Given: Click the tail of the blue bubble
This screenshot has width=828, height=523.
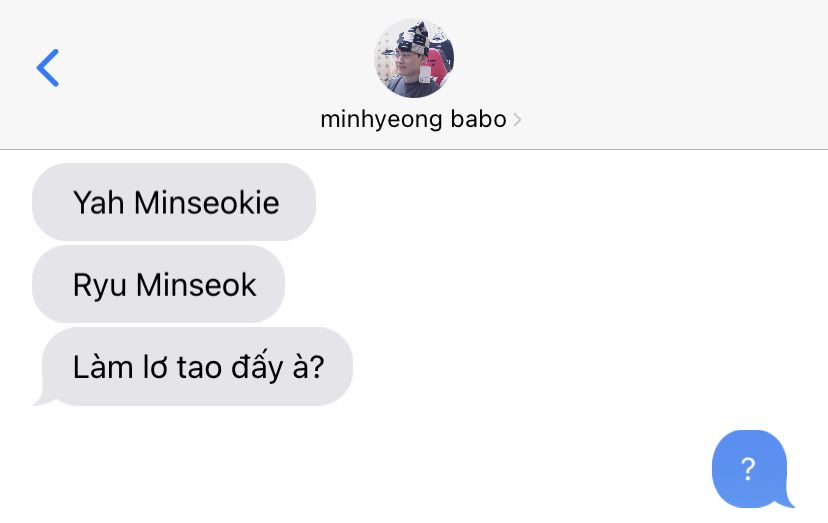Looking at the screenshot, I should [x=787, y=500].
